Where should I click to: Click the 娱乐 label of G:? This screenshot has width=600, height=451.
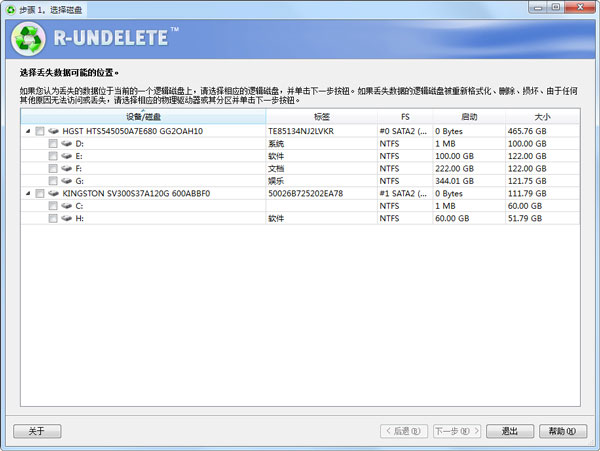pos(276,181)
